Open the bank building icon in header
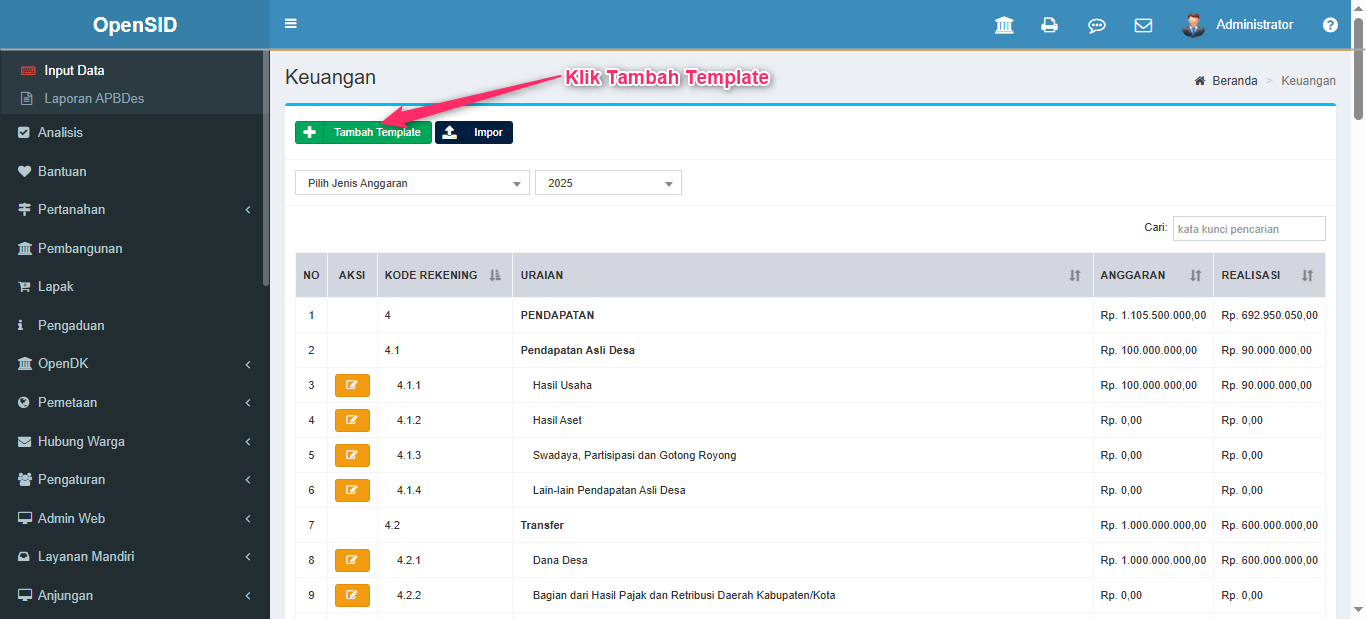1366x619 pixels. click(1004, 25)
